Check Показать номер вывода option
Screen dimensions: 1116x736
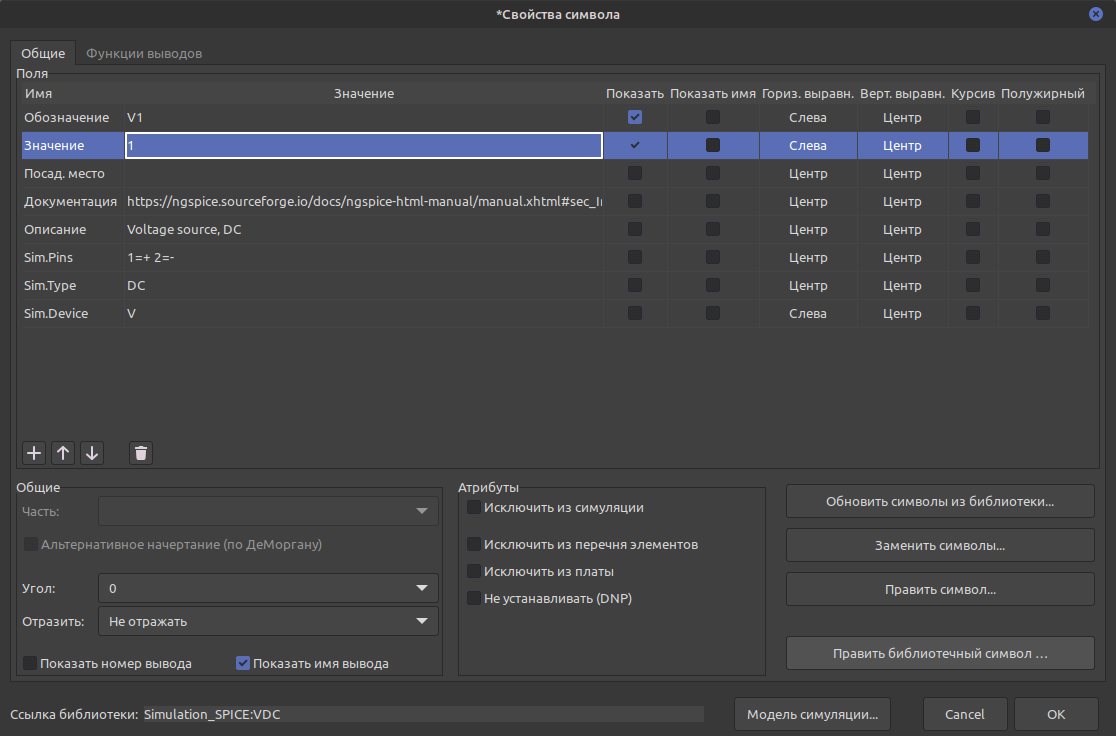(x=30, y=663)
